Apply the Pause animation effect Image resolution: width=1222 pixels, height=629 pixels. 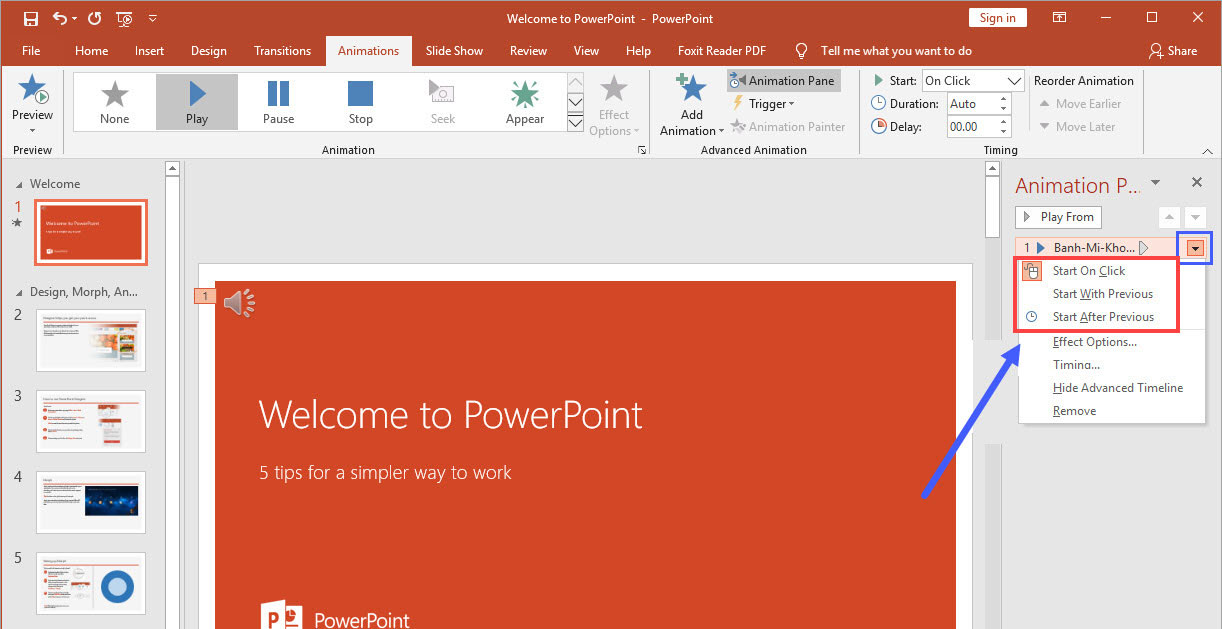click(x=279, y=102)
